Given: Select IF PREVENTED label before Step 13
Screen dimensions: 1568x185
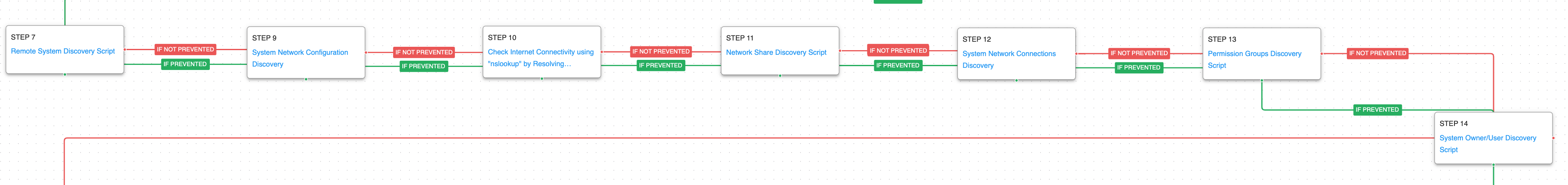Looking at the screenshot, I should (x=1138, y=68).
